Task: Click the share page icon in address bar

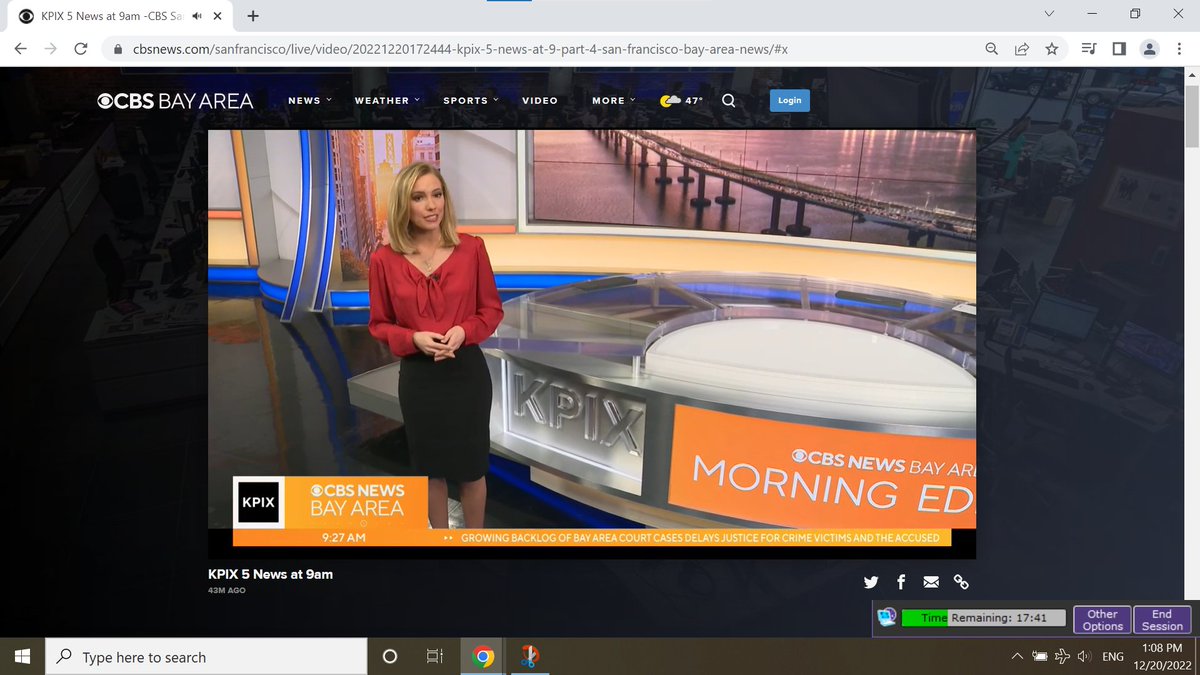Action: (x=1021, y=48)
